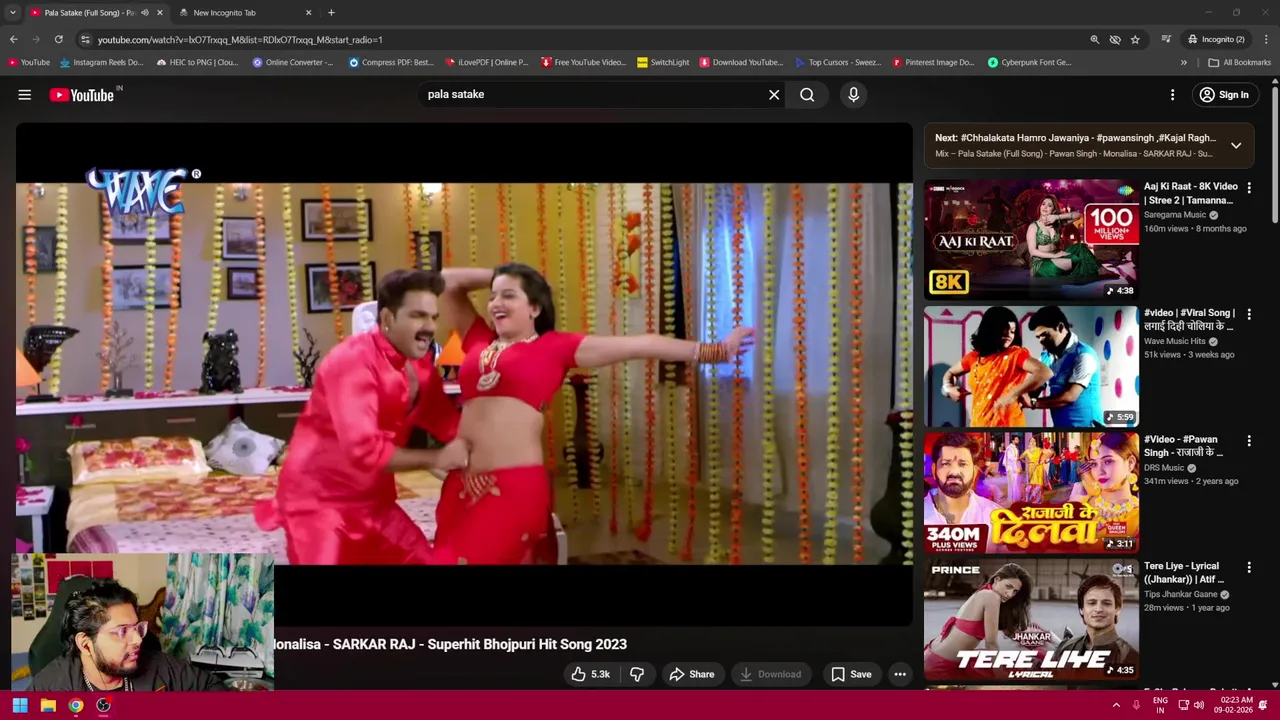Open Tere Liye Lyrical video thumbnail
Viewport: 1280px width, 720px height.
[1031, 619]
